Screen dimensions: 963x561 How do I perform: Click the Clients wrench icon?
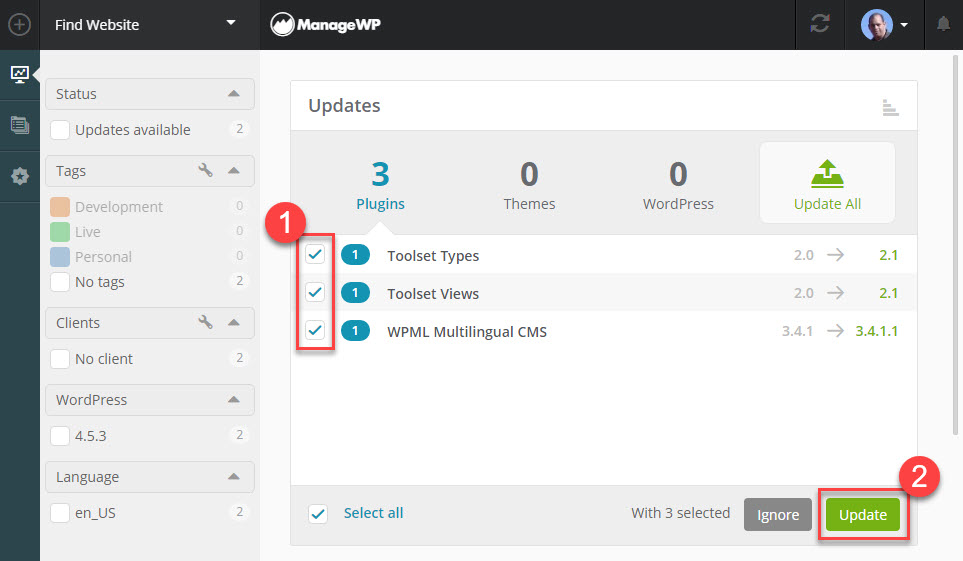pos(206,323)
